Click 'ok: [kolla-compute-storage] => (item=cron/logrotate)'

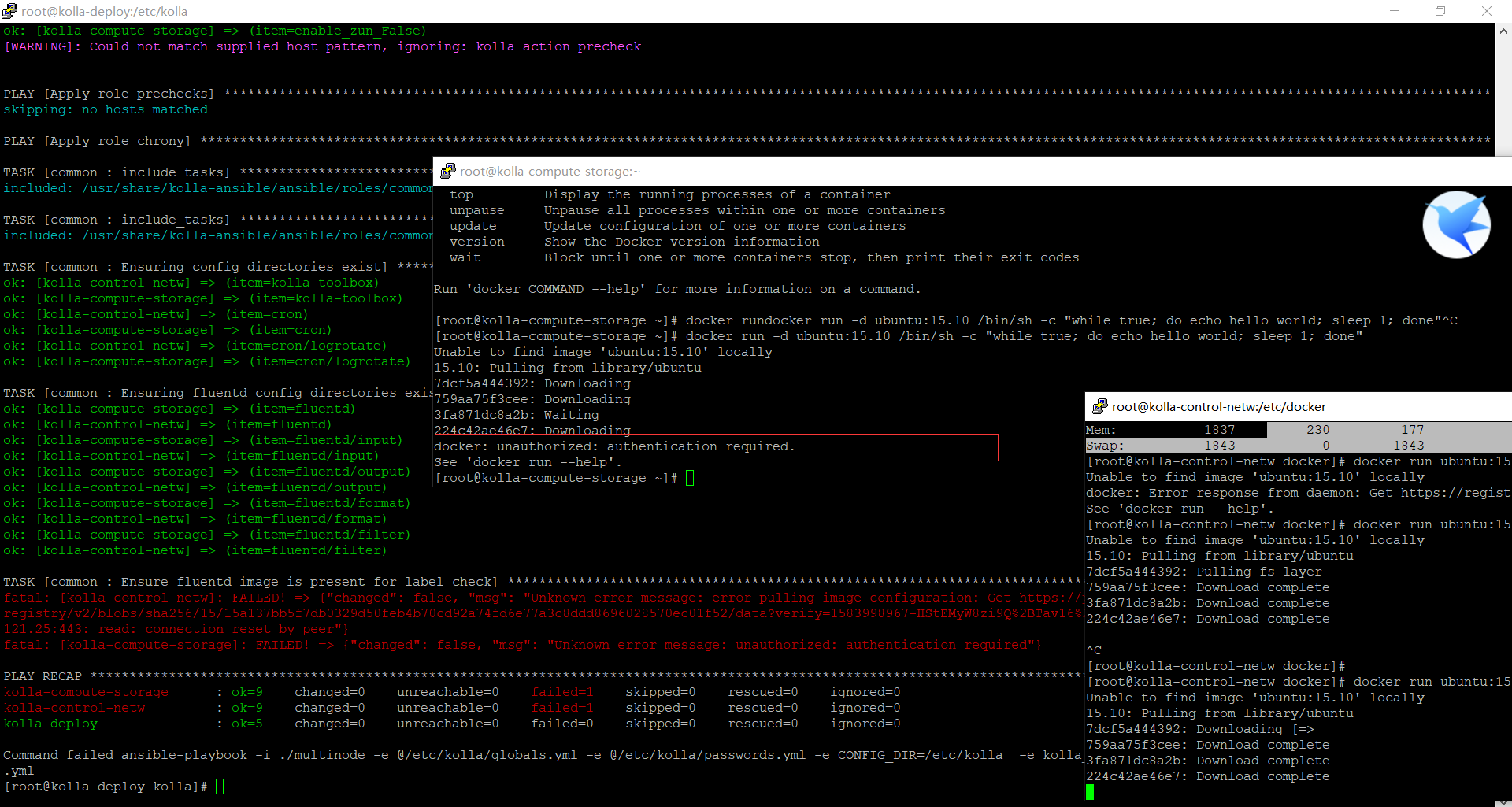[x=207, y=361]
